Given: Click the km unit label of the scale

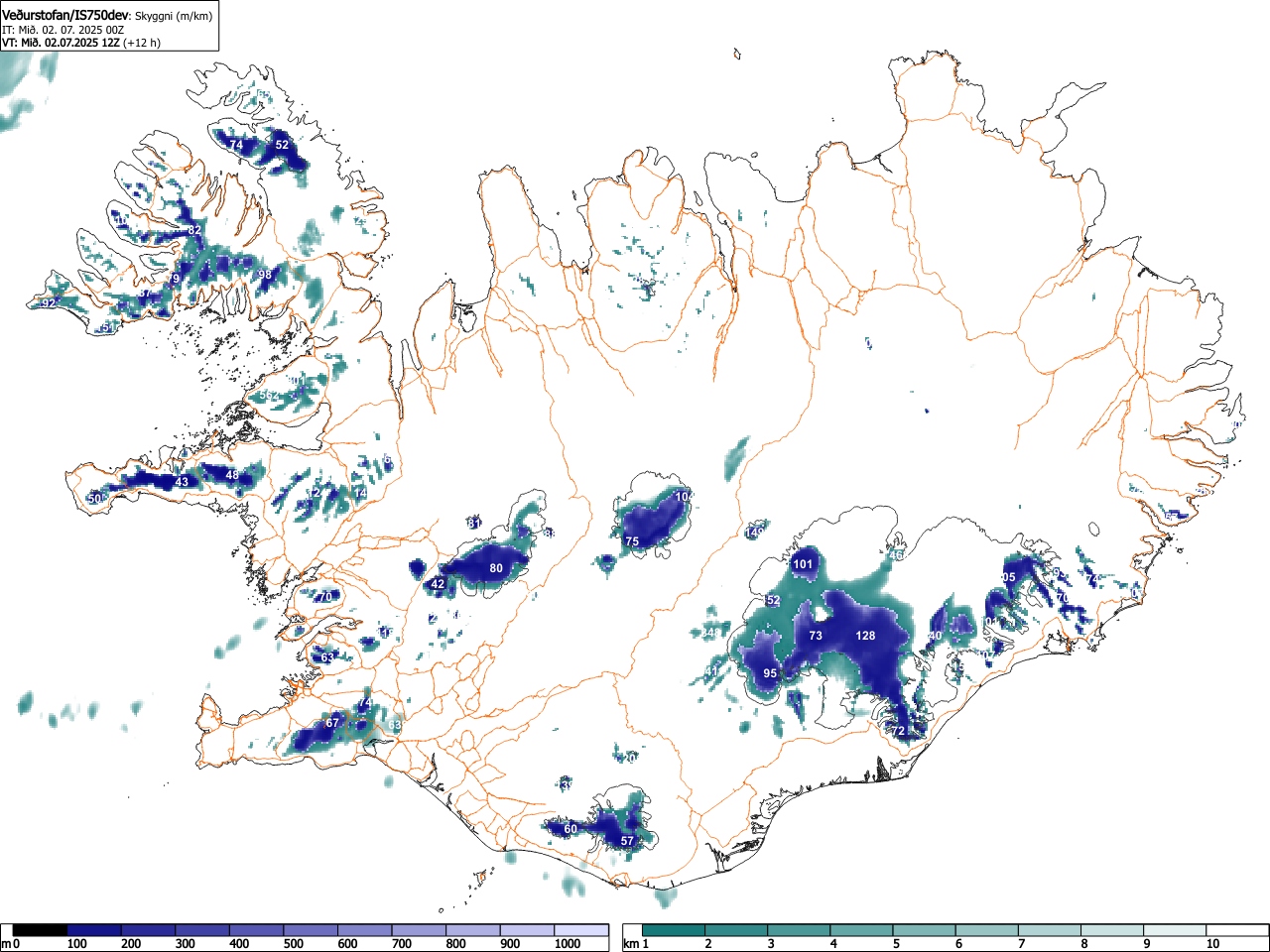Looking at the screenshot, I should pyautogui.click(x=631, y=944).
